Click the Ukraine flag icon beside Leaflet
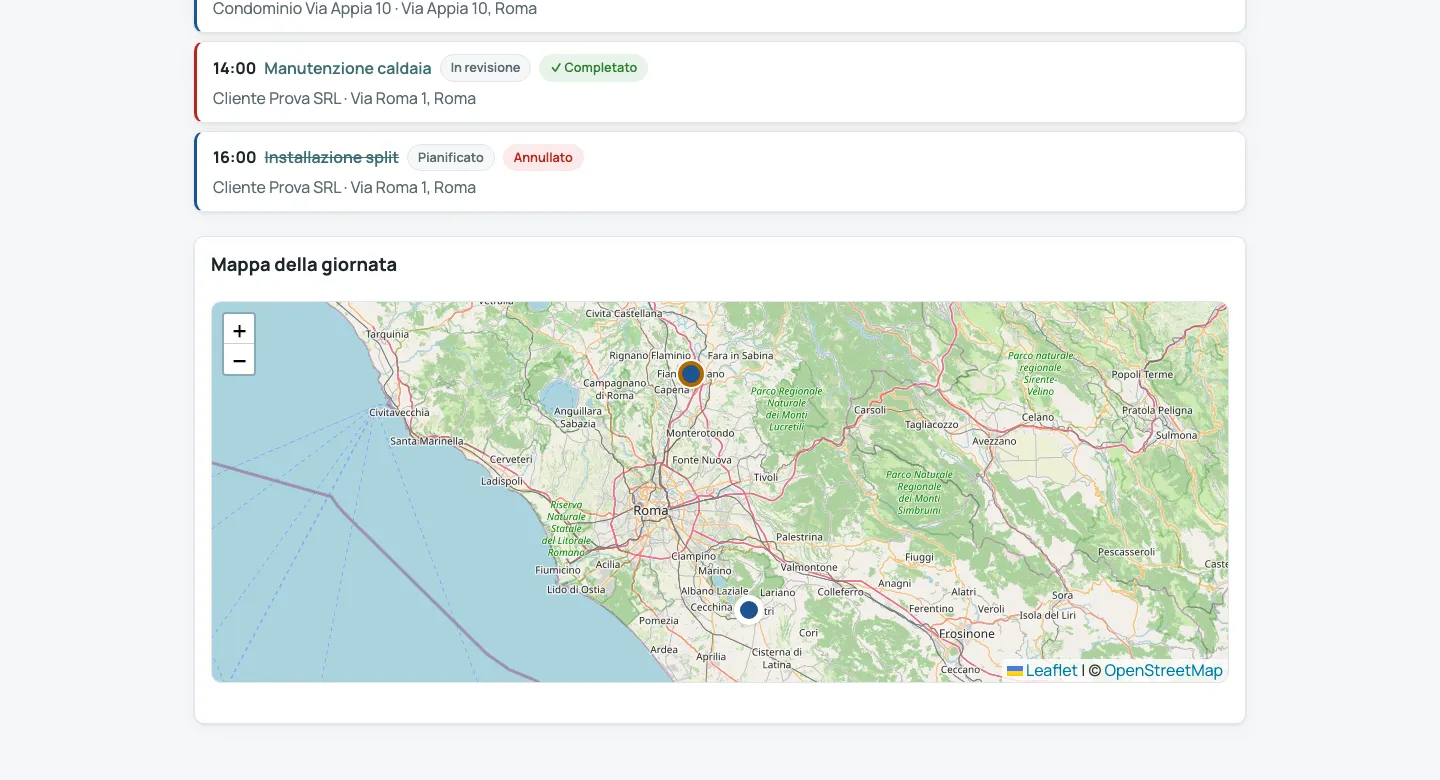The image size is (1440, 780). (1015, 671)
